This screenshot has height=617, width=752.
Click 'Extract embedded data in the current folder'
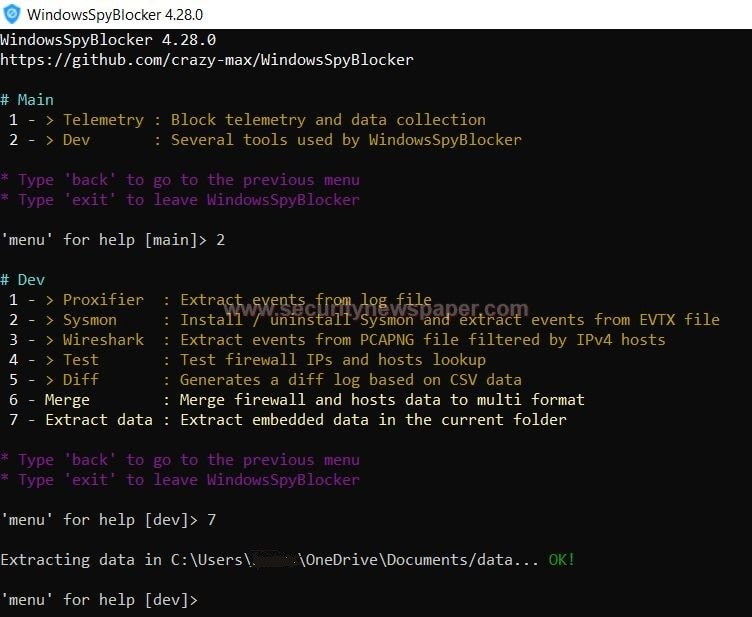click(374, 420)
